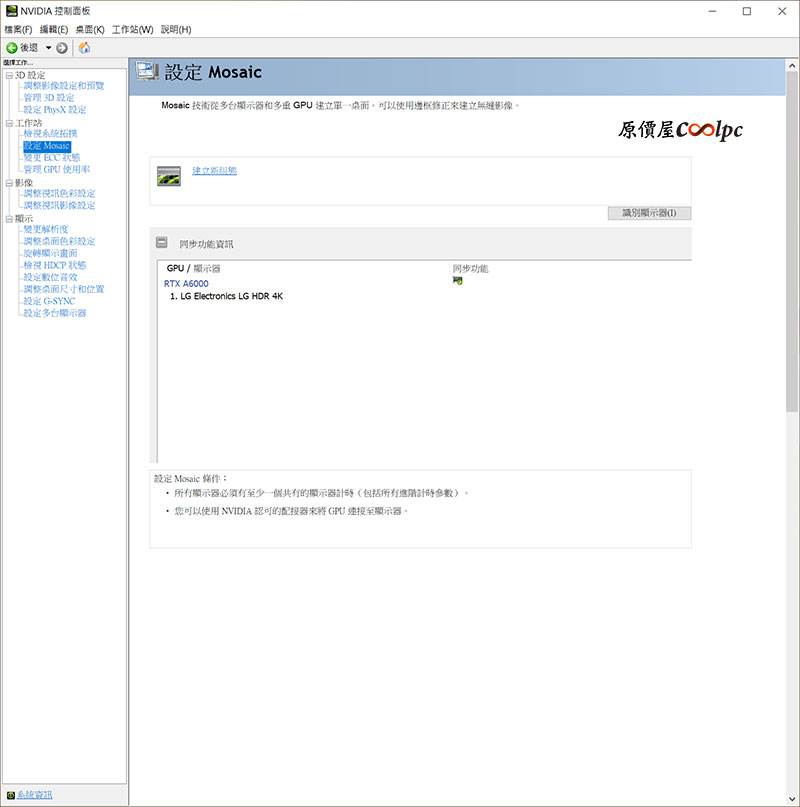Select 調整視訊色彩設定 in the tree
This screenshot has width=800, height=807.
(59, 194)
